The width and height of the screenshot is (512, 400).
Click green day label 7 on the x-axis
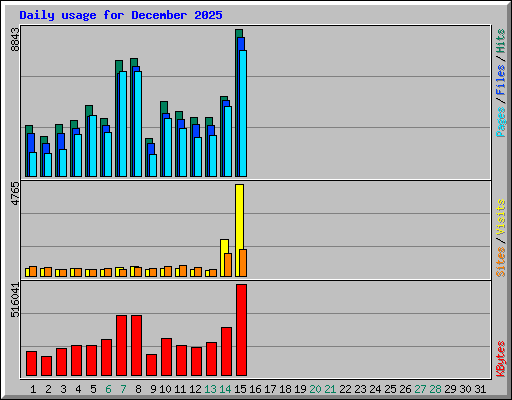tap(123, 389)
